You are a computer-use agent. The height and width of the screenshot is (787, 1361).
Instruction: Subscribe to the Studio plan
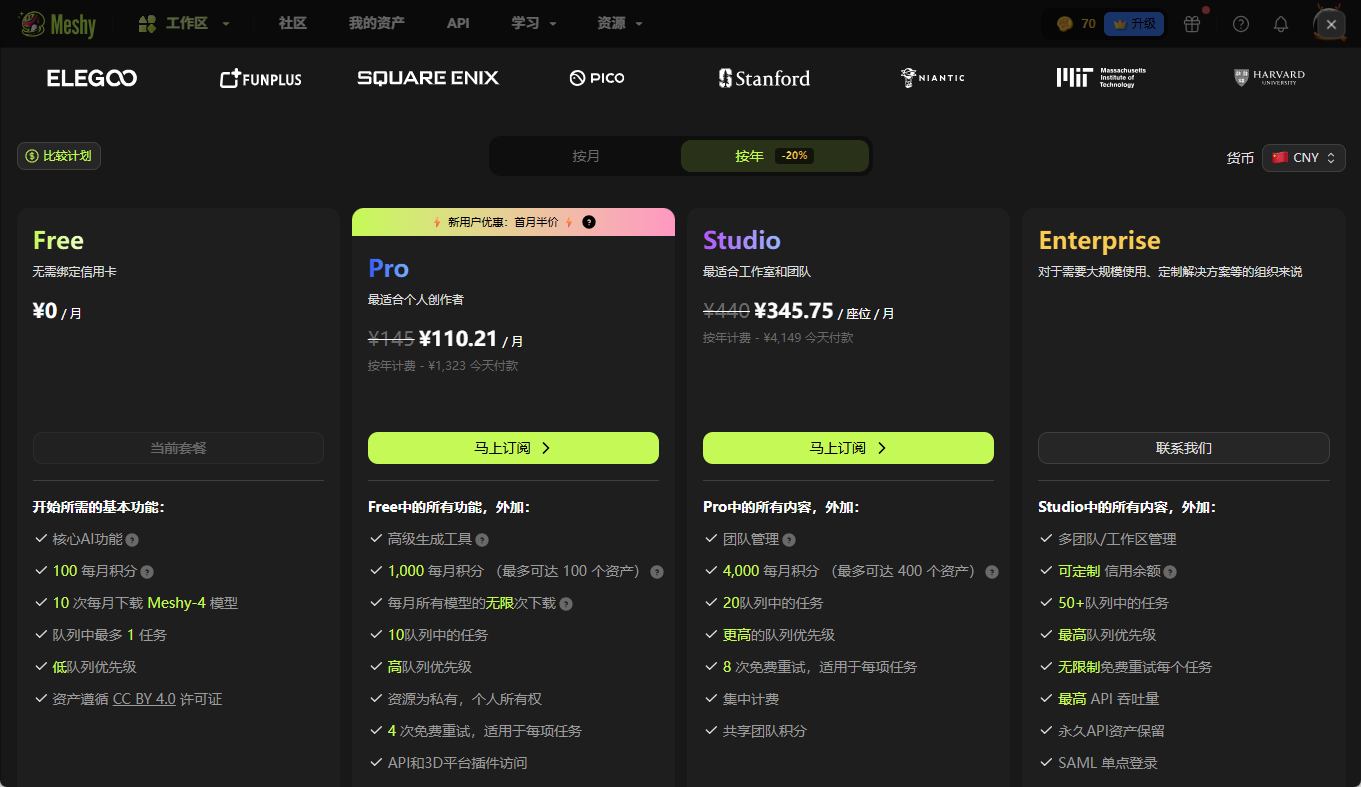[x=848, y=448]
